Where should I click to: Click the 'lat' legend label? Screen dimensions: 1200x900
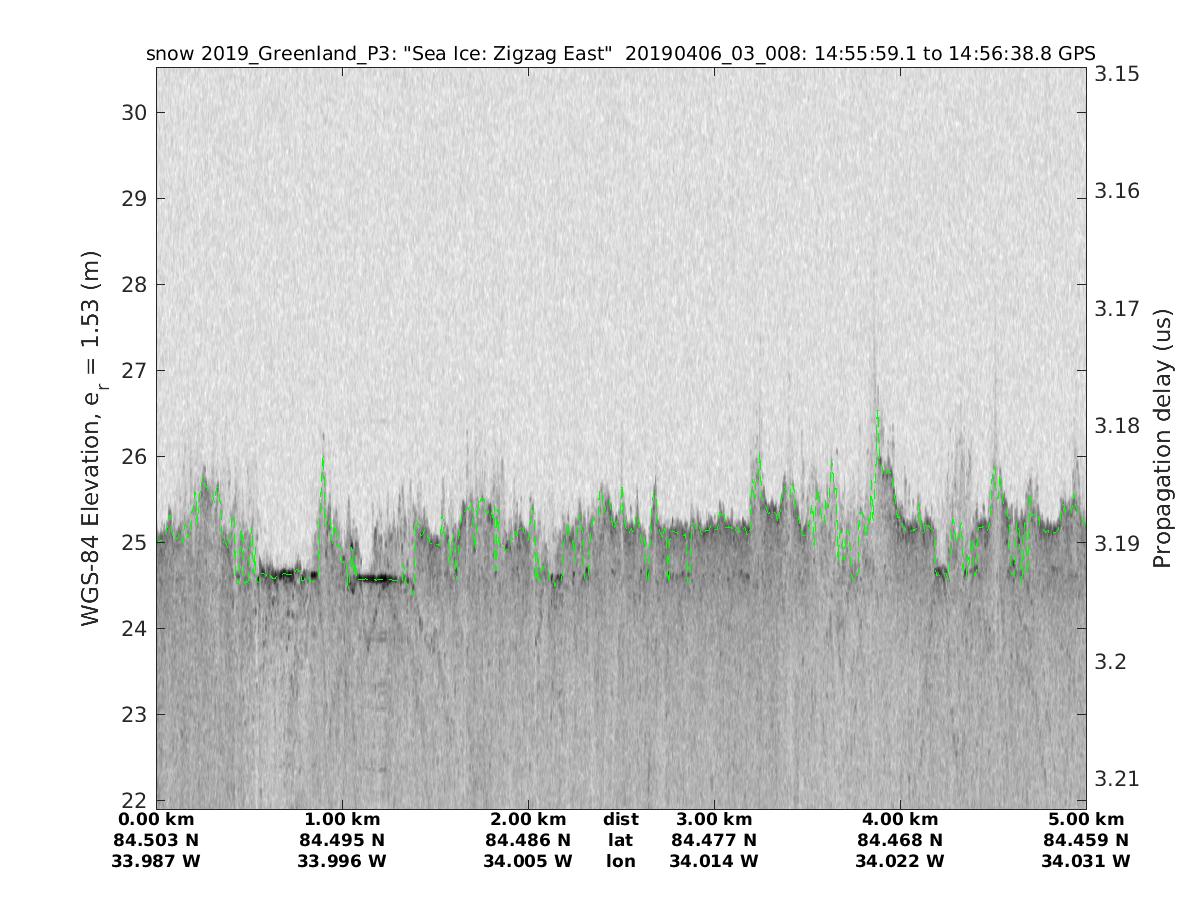[x=620, y=840]
